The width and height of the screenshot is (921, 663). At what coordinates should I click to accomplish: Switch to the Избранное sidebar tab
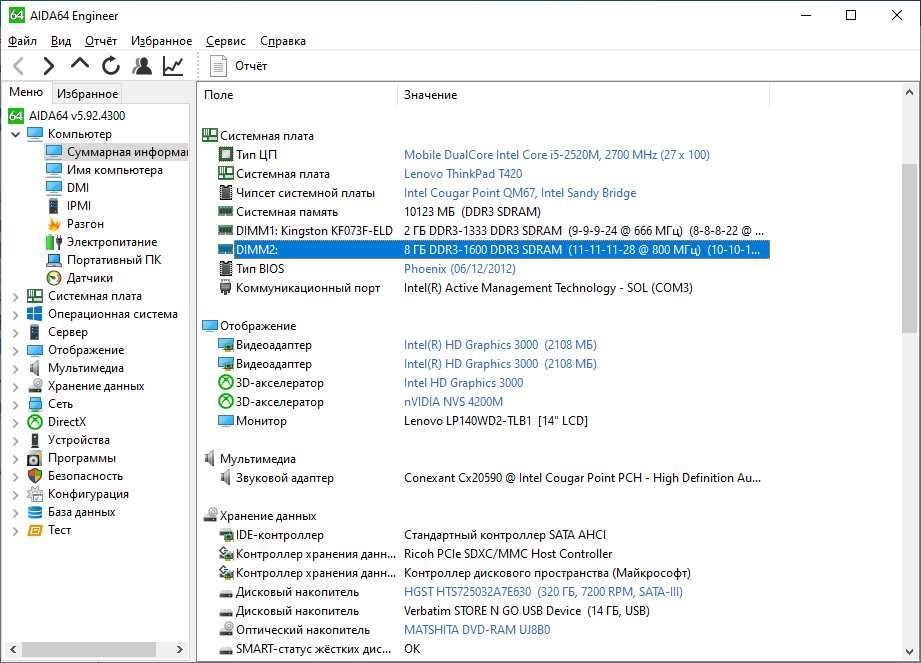click(x=88, y=93)
